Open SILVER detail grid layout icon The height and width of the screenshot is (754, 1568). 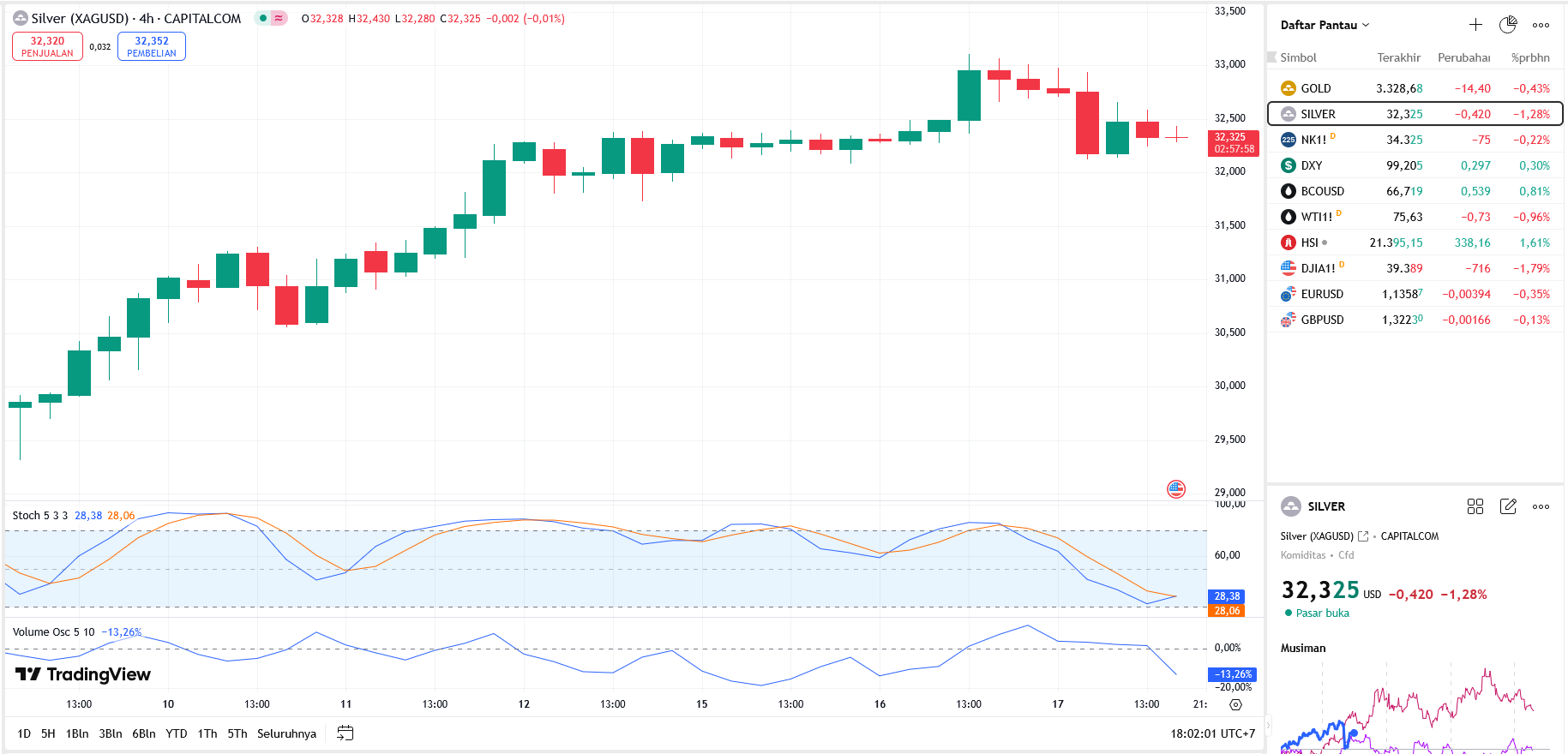1475,506
